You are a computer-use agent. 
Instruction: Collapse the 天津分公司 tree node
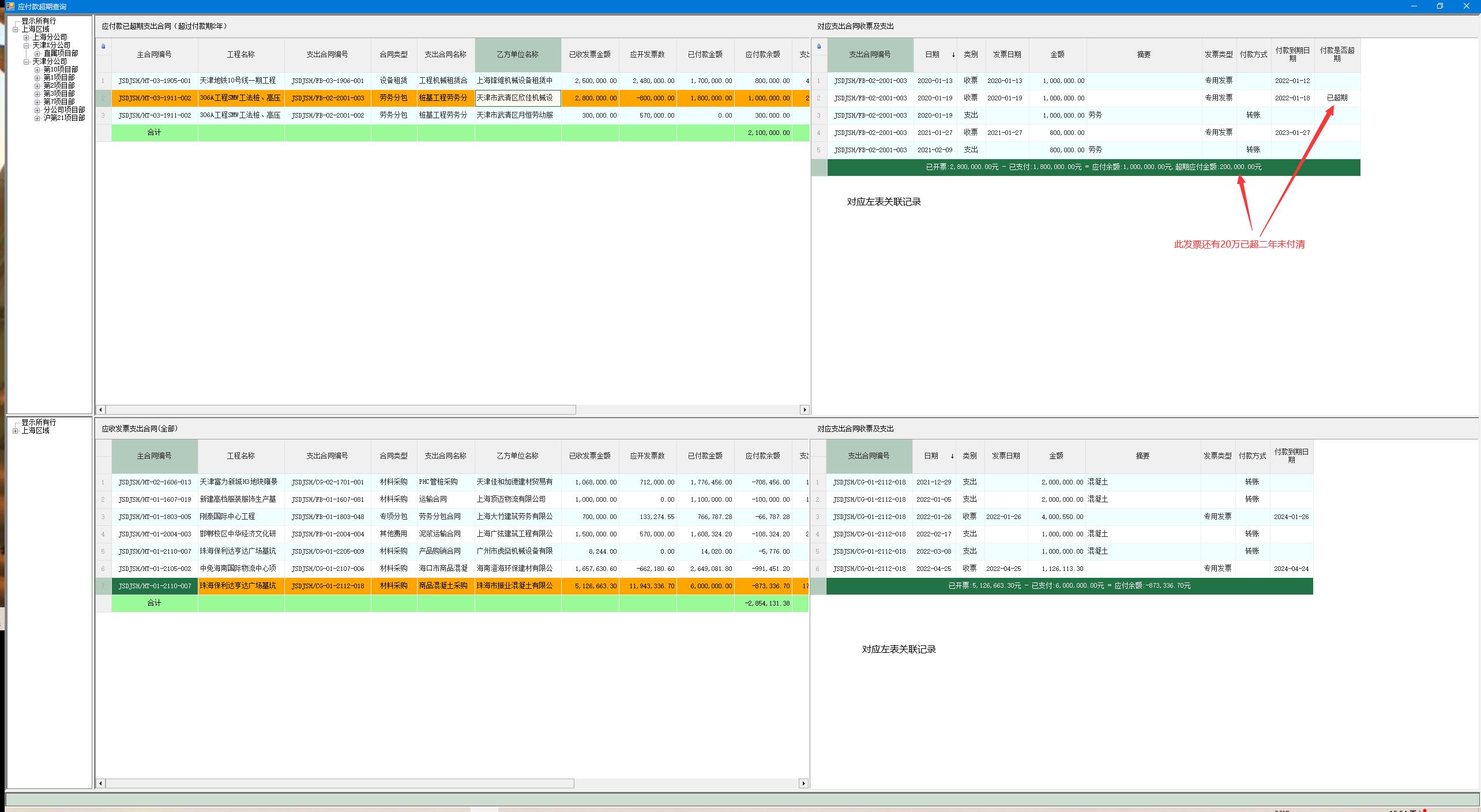[x=27, y=61]
